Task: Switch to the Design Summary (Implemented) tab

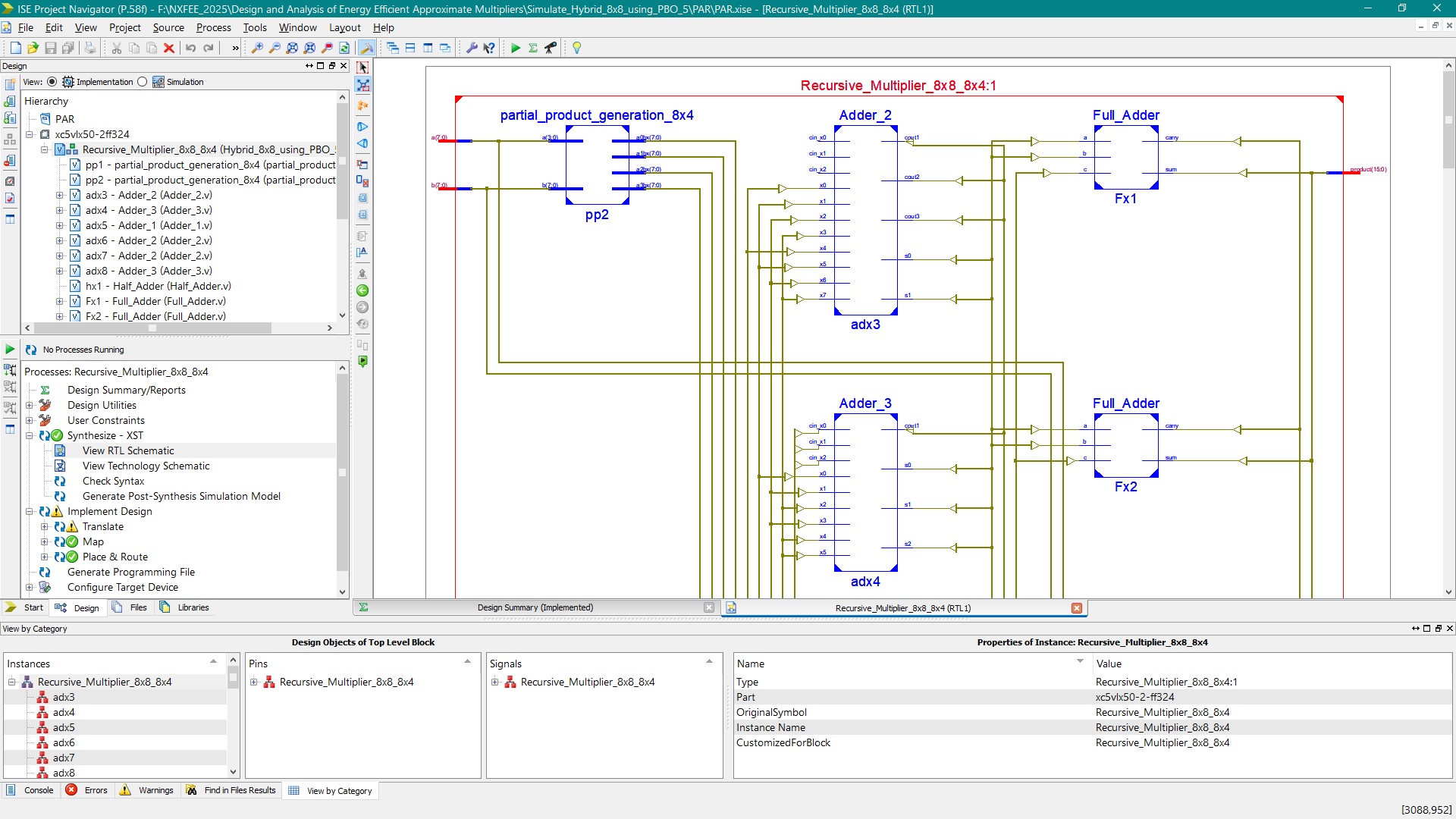Action: tap(535, 607)
